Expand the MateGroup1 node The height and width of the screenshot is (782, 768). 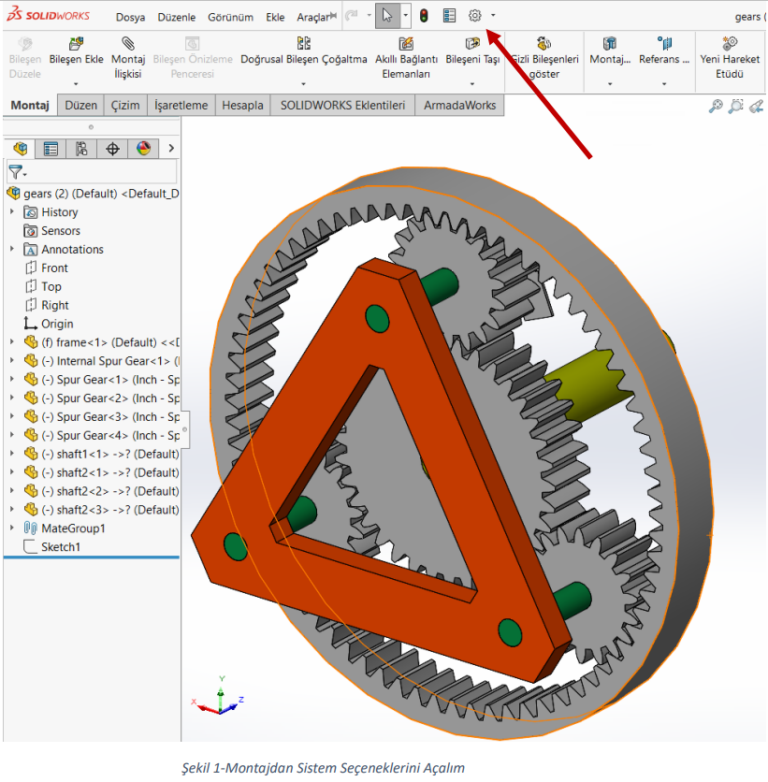(x=12, y=528)
